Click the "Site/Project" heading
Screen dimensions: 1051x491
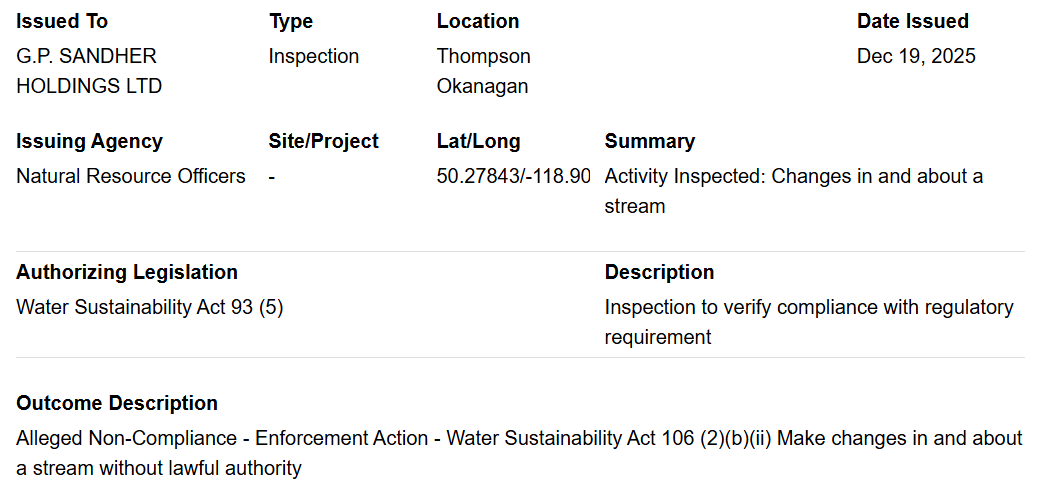coord(323,141)
